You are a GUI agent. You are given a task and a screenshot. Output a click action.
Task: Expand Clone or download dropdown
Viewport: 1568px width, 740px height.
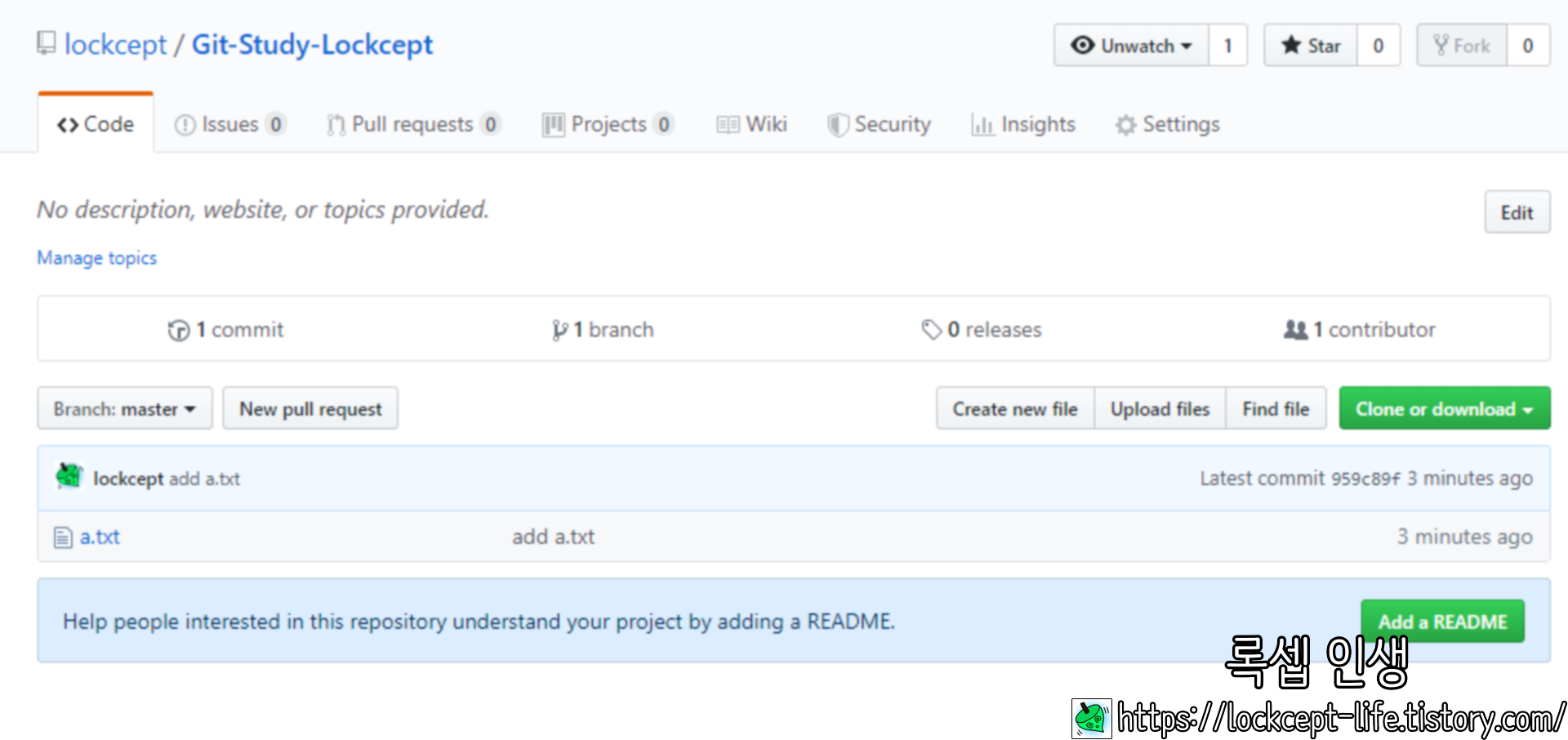coord(1445,408)
